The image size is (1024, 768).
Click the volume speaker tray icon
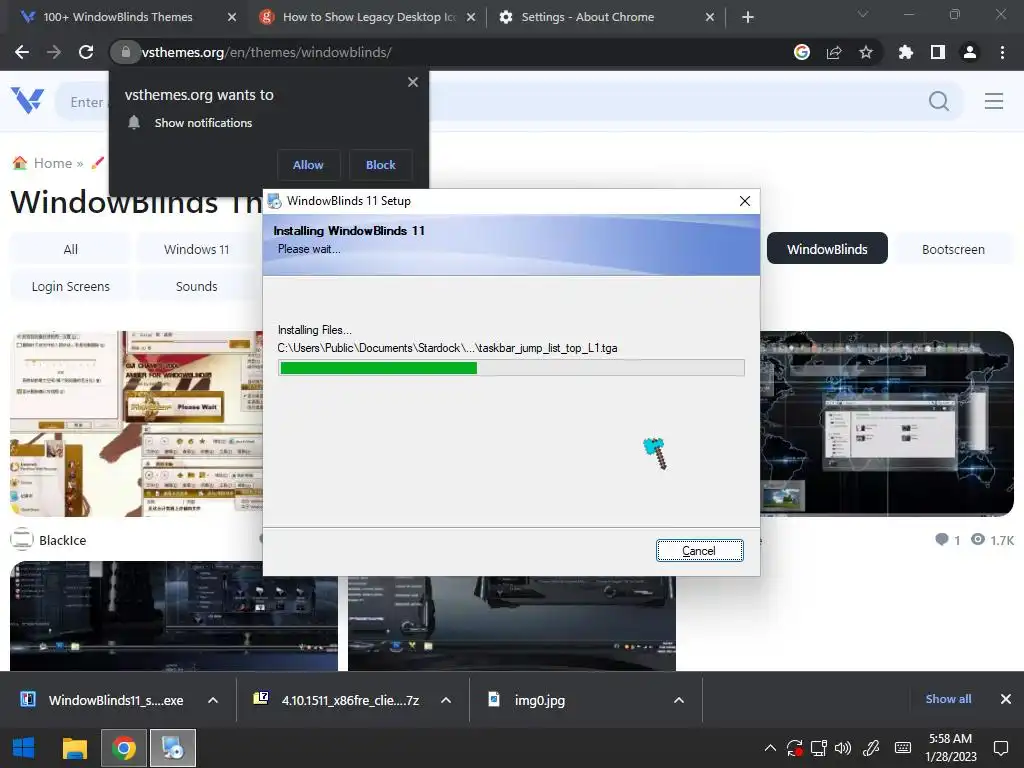(x=843, y=748)
